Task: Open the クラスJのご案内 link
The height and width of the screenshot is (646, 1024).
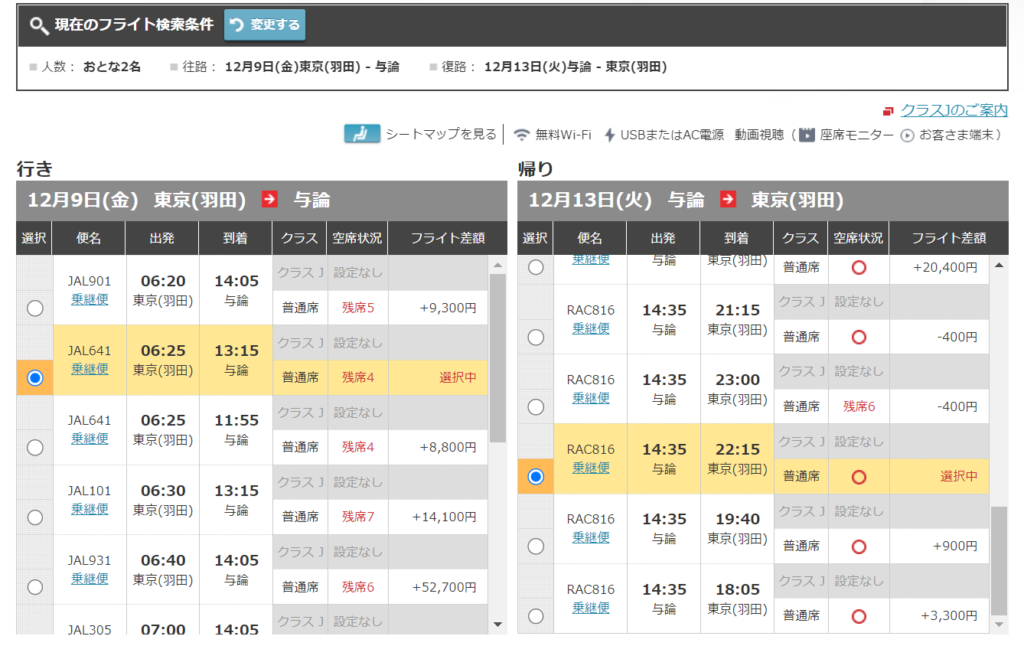Action: (953, 110)
